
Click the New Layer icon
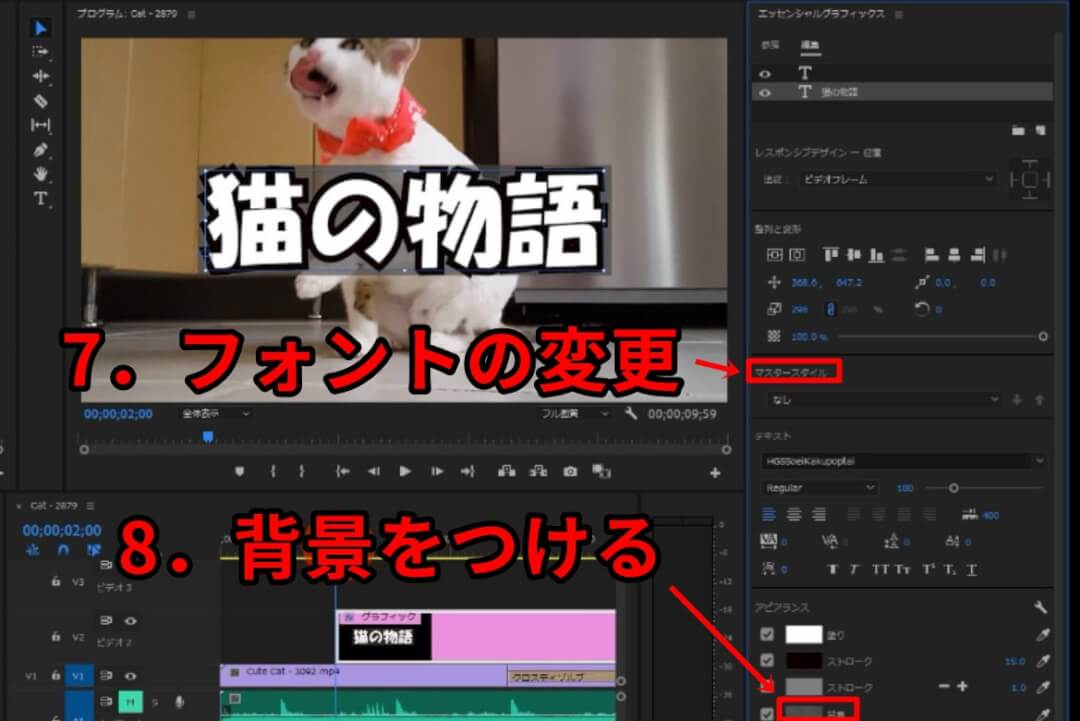[1040, 130]
